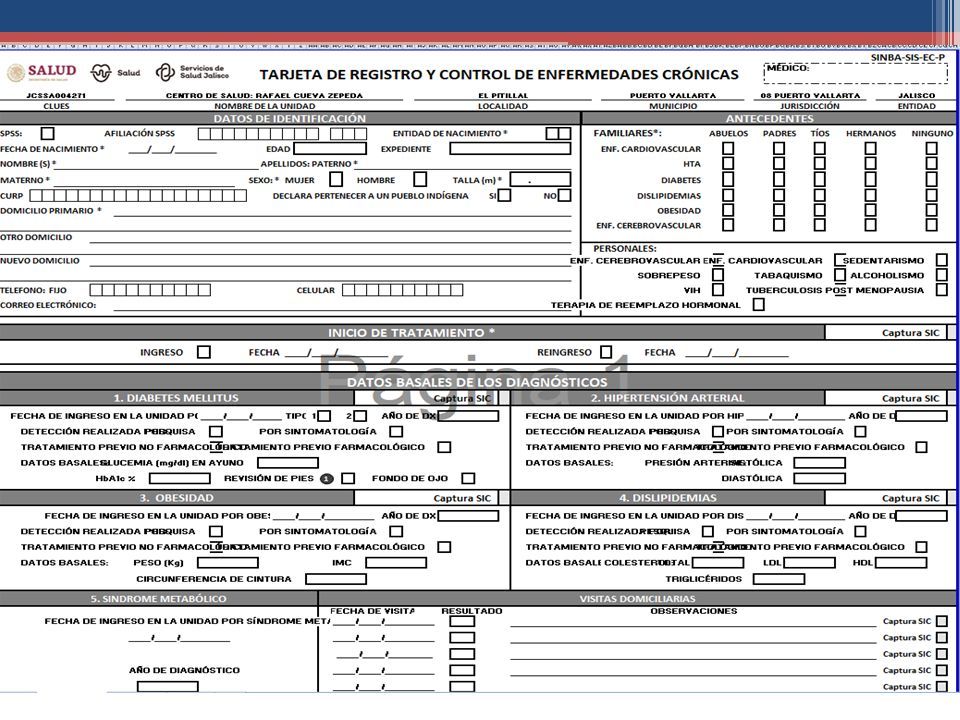Click the CELULAR digit boxes
This screenshot has width=960, height=720.
[x=402, y=290]
